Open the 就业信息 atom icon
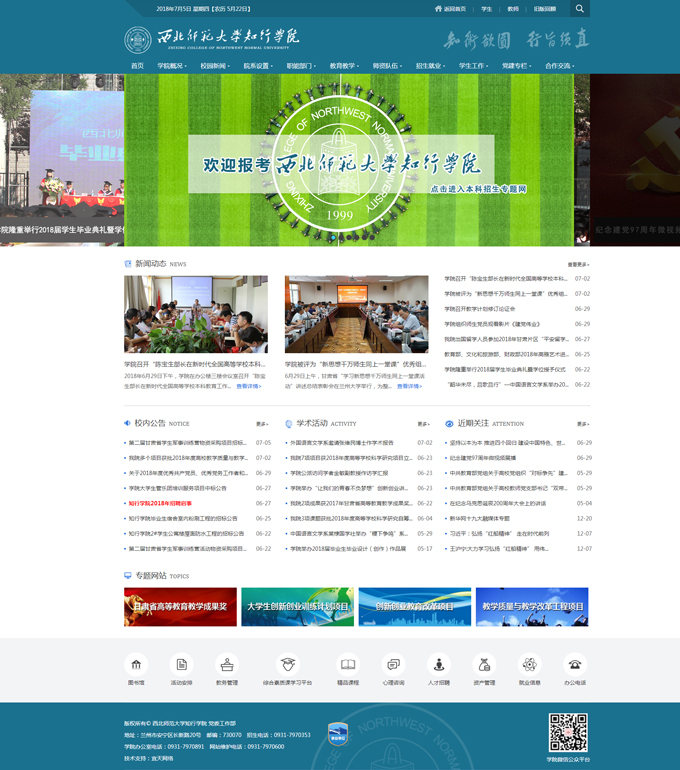Viewport: 680px width, 770px height. click(529, 664)
